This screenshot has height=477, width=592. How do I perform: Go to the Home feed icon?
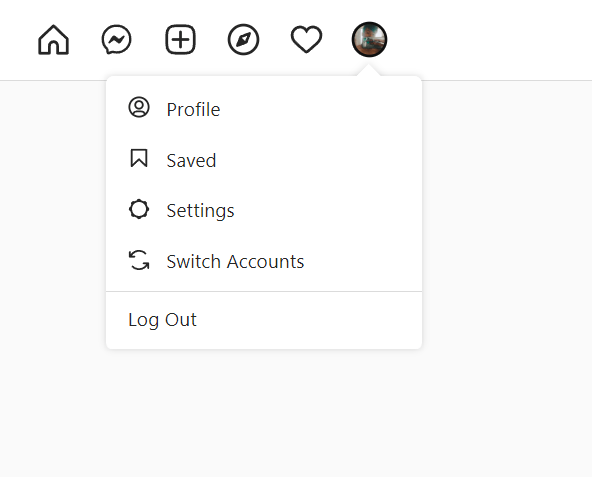coord(53,40)
